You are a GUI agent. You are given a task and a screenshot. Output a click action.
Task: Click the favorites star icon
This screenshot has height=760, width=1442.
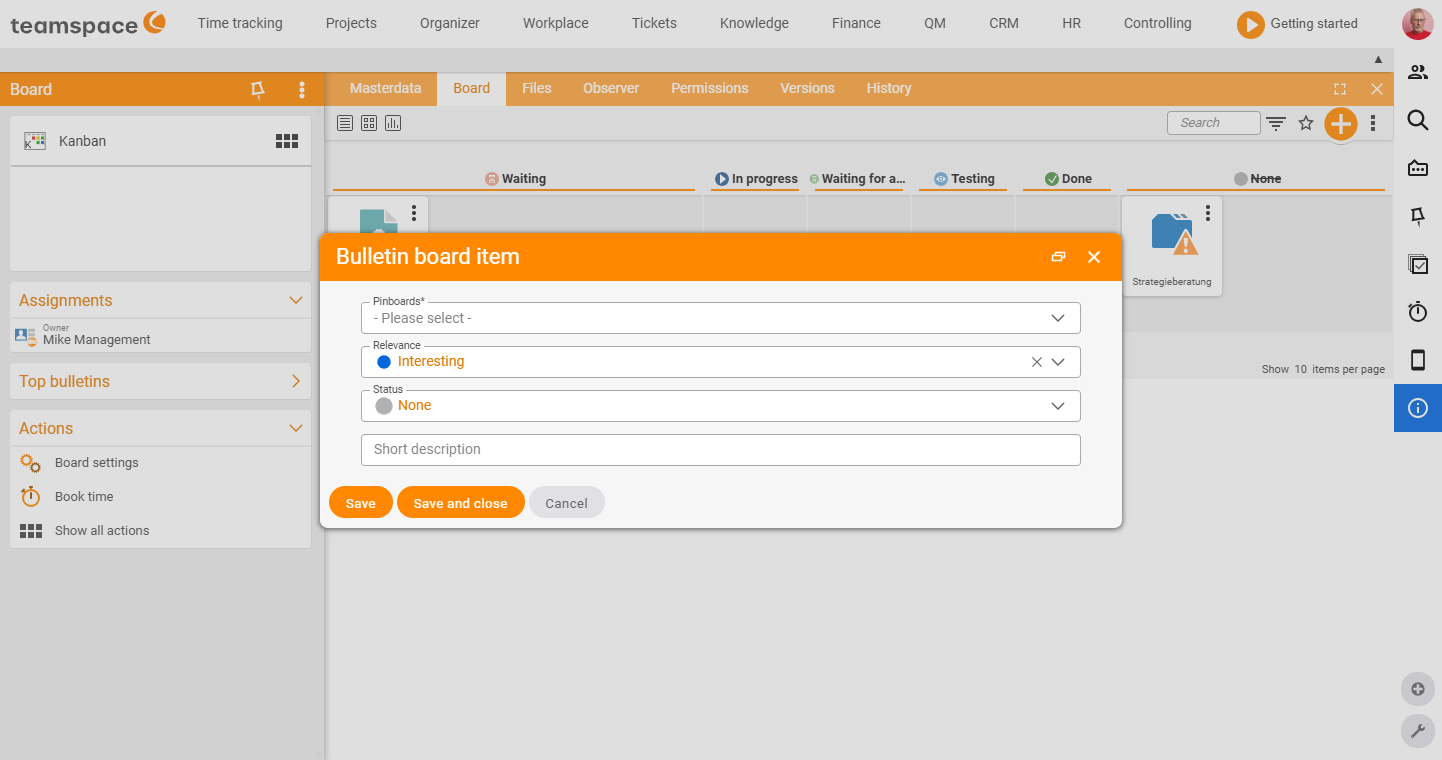click(1306, 123)
